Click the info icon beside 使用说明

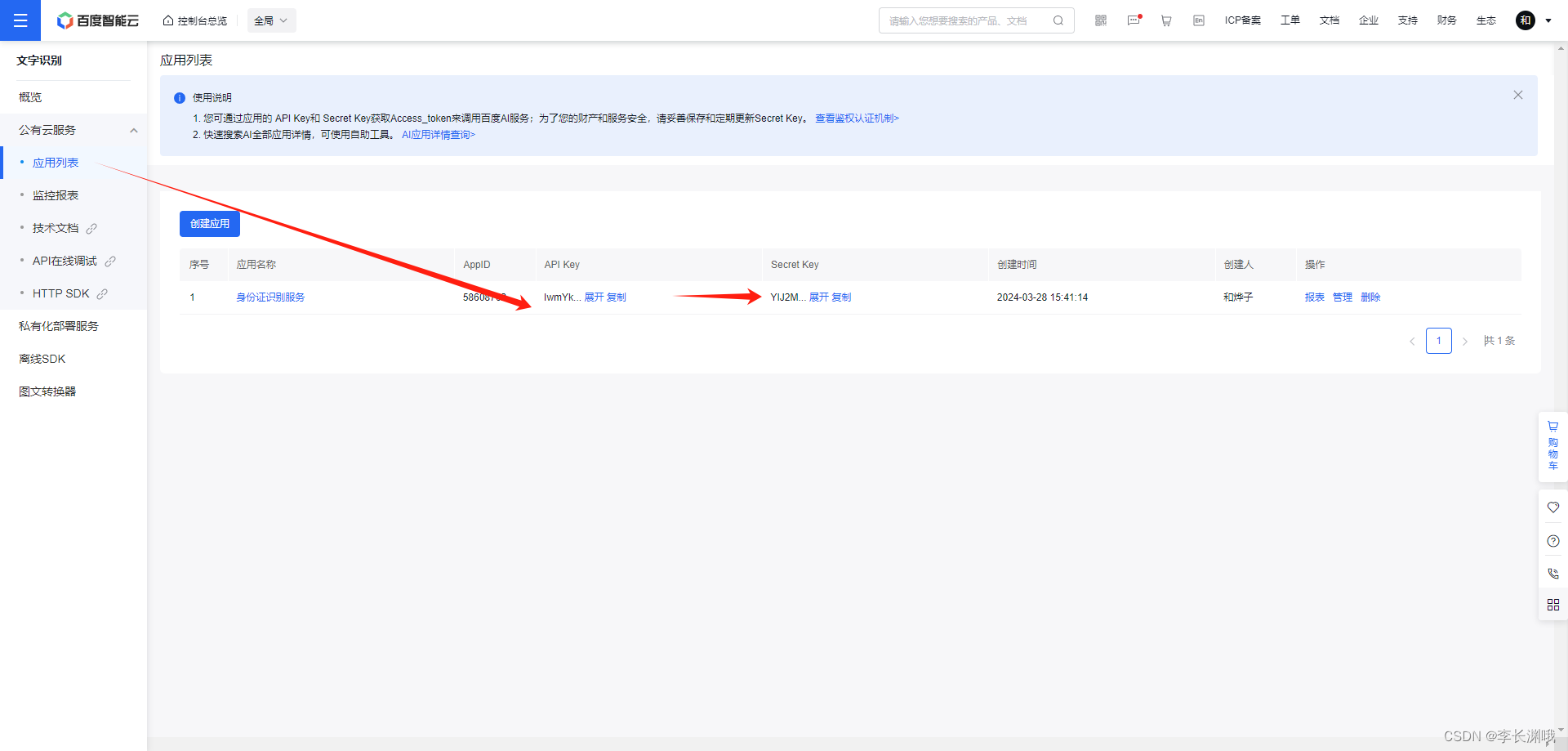(x=180, y=98)
